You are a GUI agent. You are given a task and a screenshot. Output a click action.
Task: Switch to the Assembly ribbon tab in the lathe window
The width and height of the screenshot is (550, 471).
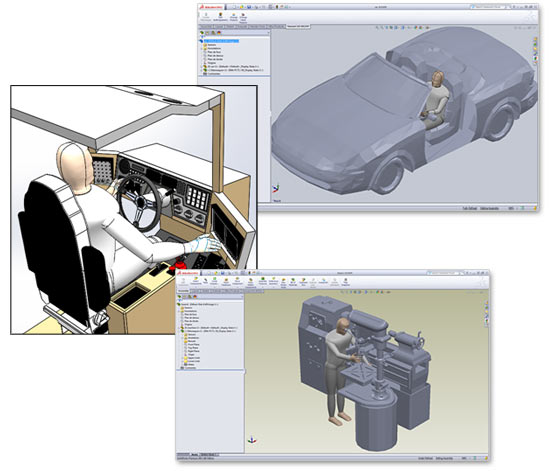click(x=183, y=291)
